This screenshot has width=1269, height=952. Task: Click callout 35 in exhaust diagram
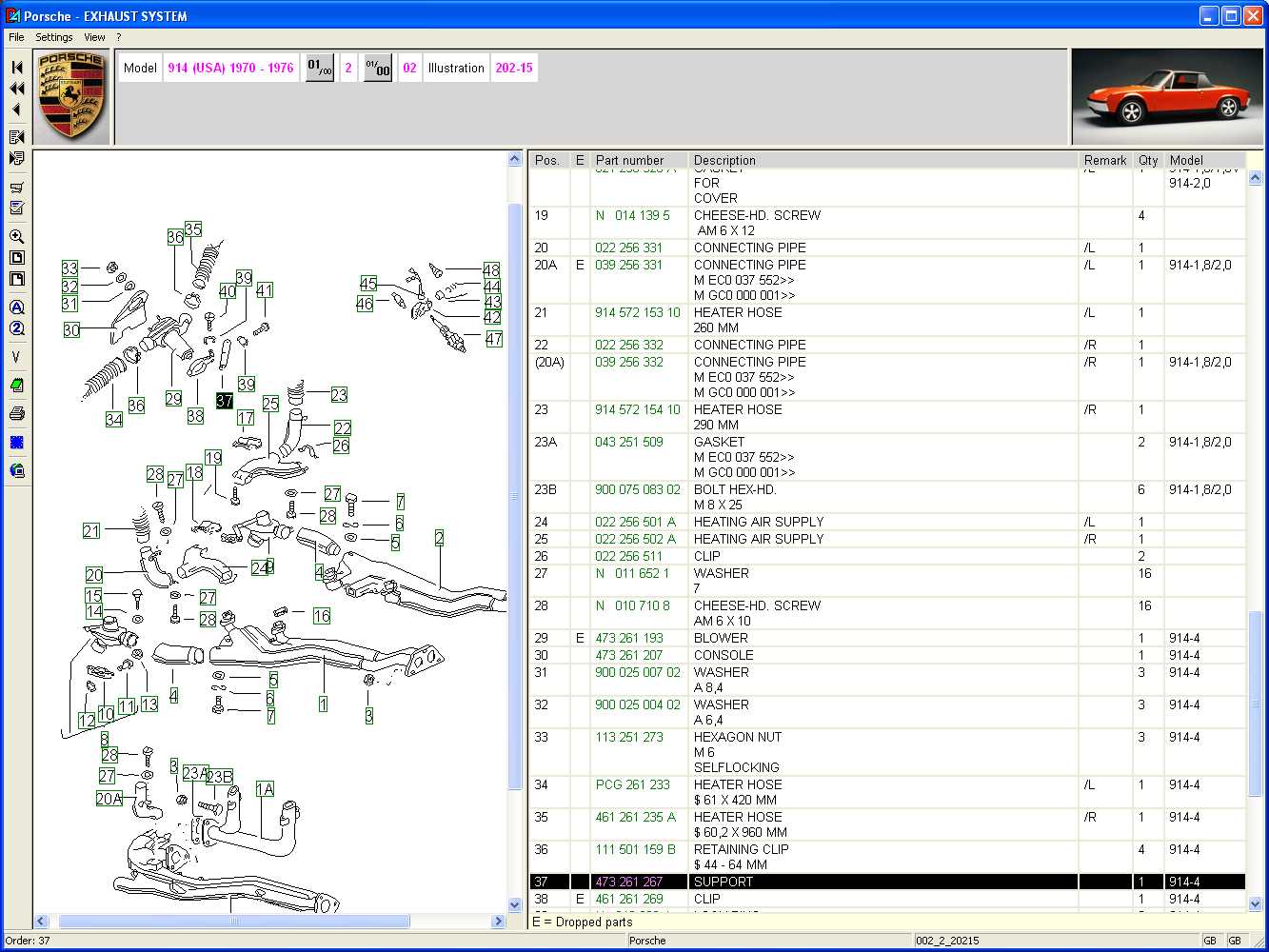[x=193, y=229]
